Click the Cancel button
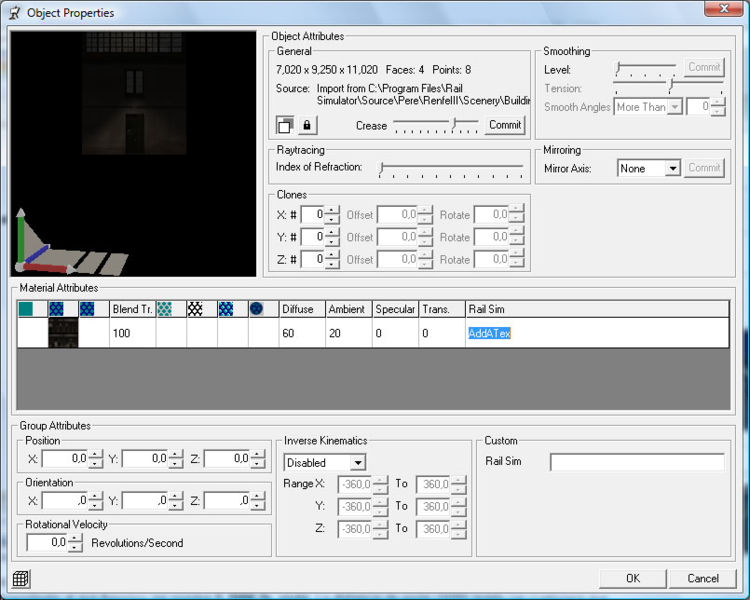 703,578
